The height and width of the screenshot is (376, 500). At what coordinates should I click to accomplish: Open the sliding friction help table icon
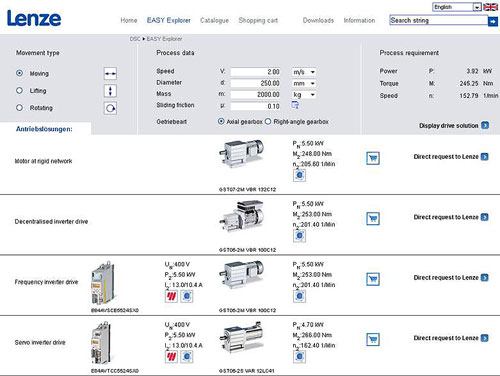pyautogui.click(x=295, y=105)
